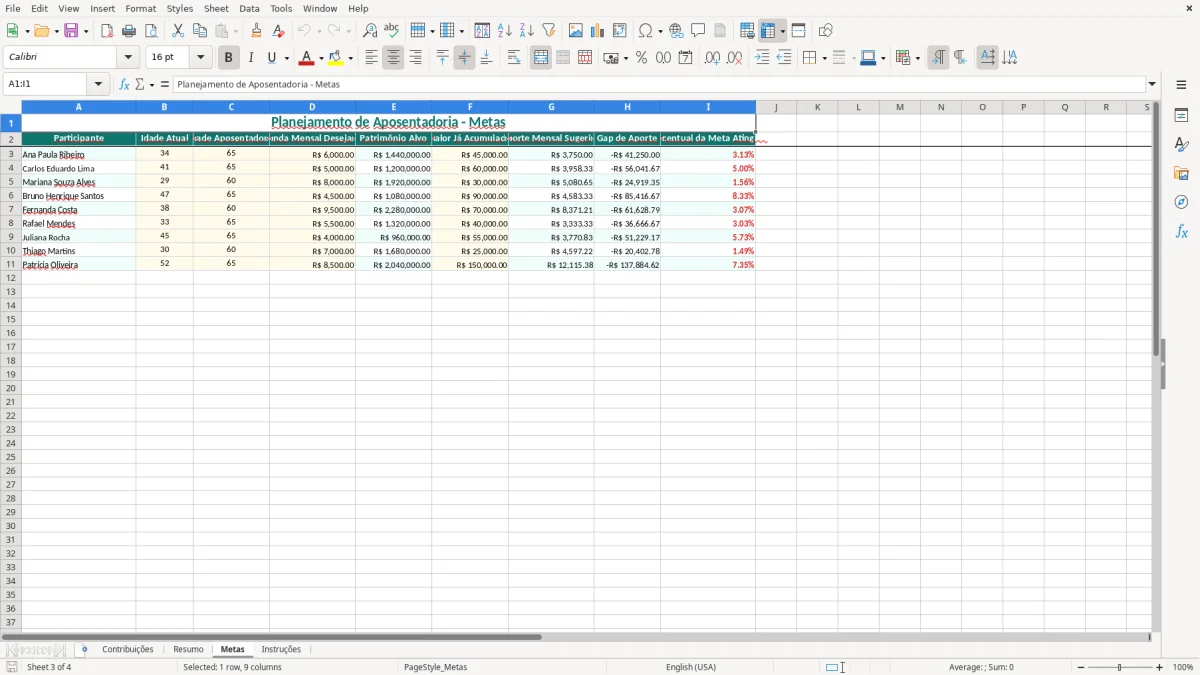Open the currency format dropdown arrow

click(x=625, y=58)
